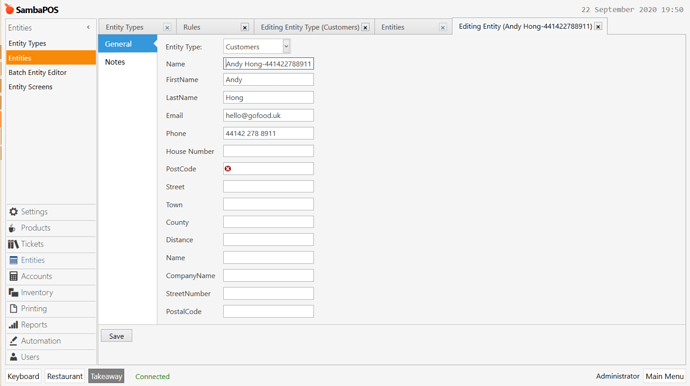Open the Entity Type dropdown arrow
The height and width of the screenshot is (386, 690).
pos(286,46)
